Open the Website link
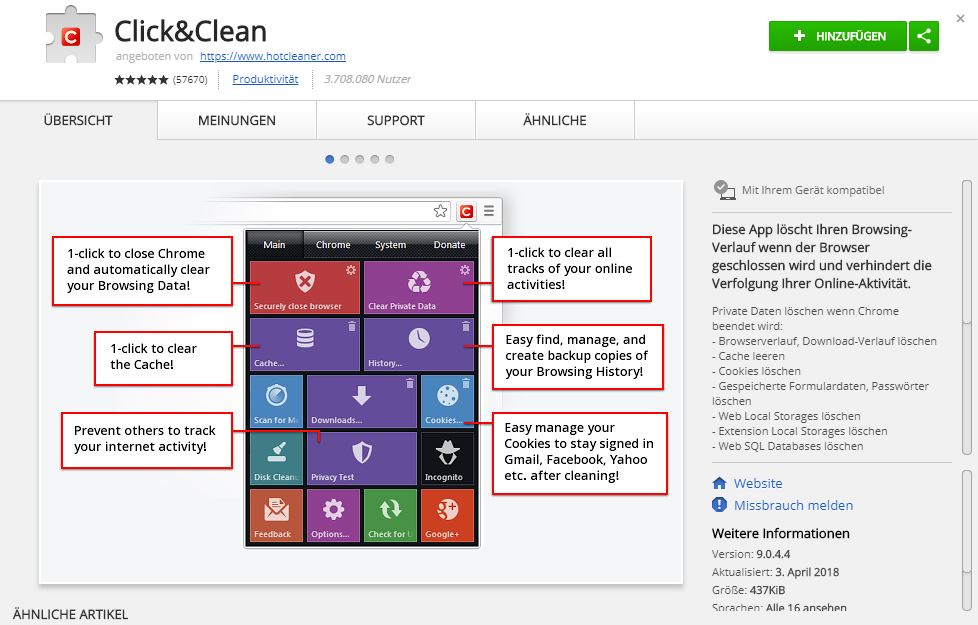Image resolution: width=978 pixels, height=625 pixels. click(758, 483)
